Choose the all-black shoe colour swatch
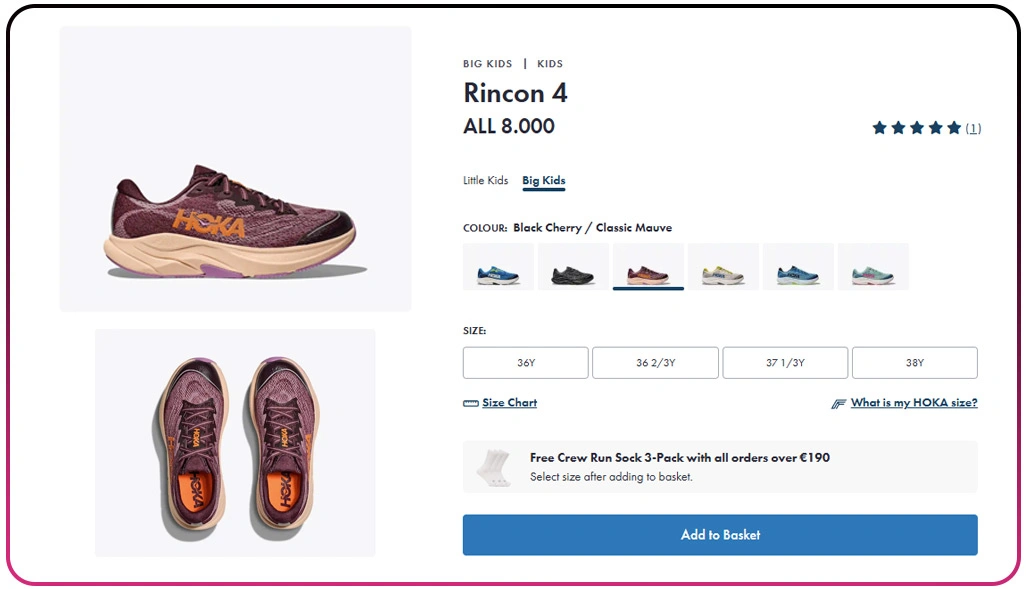This screenshot has height=589, width=1026. [x=573, y=267]
